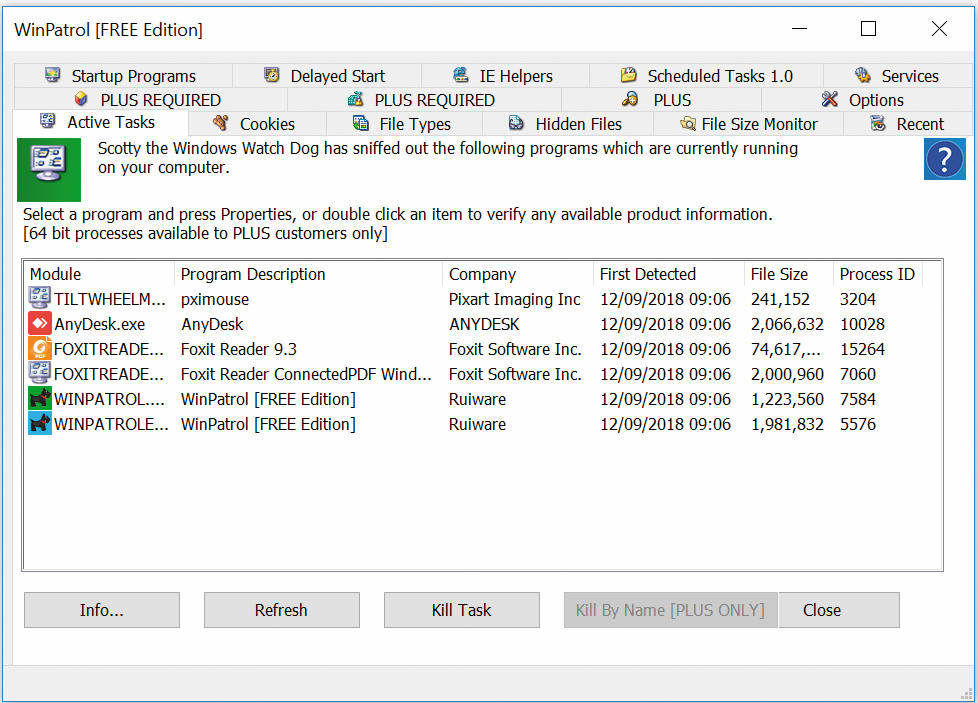
Task: Select the pximouse program description
Action: coord(215,299)
